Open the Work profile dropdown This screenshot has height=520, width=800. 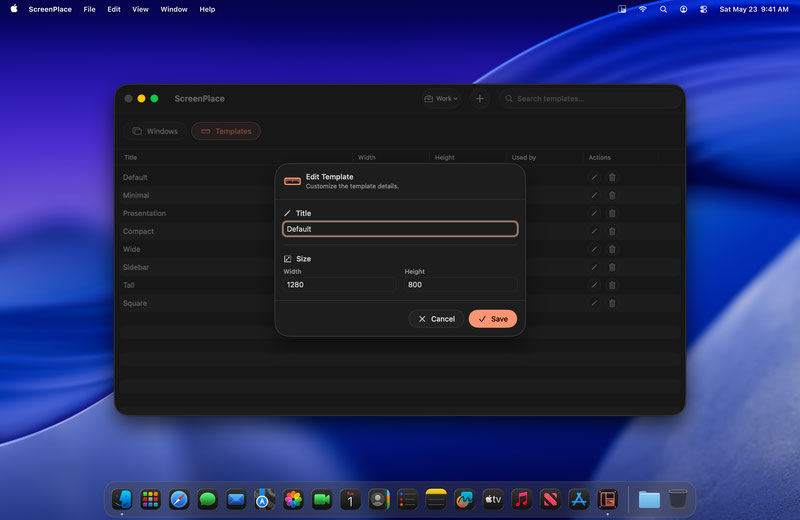[441, 98]
